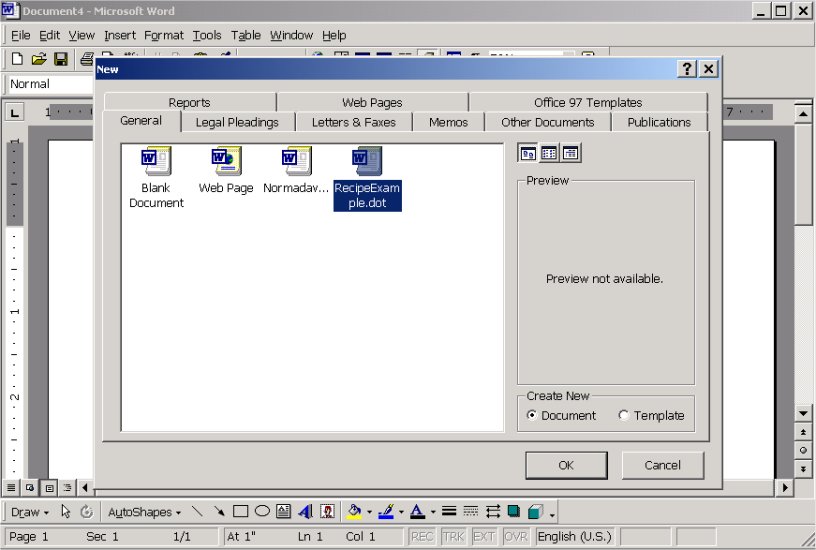Viewport: 816px width, 550px height.
Task: Select the Rectangle drawing tool
Action: point(240,512)
